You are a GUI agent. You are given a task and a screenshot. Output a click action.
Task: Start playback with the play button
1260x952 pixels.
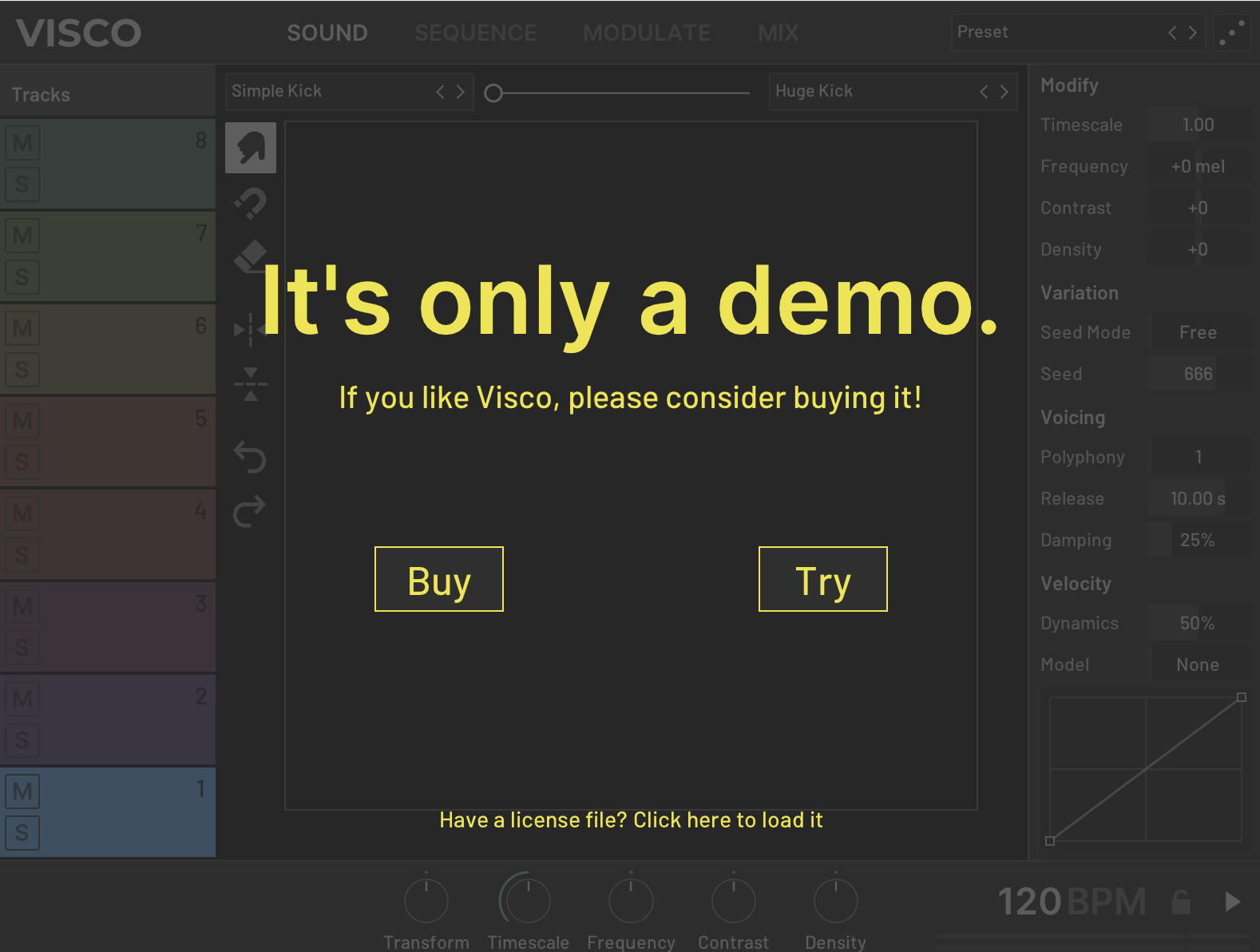(1233, 902)
